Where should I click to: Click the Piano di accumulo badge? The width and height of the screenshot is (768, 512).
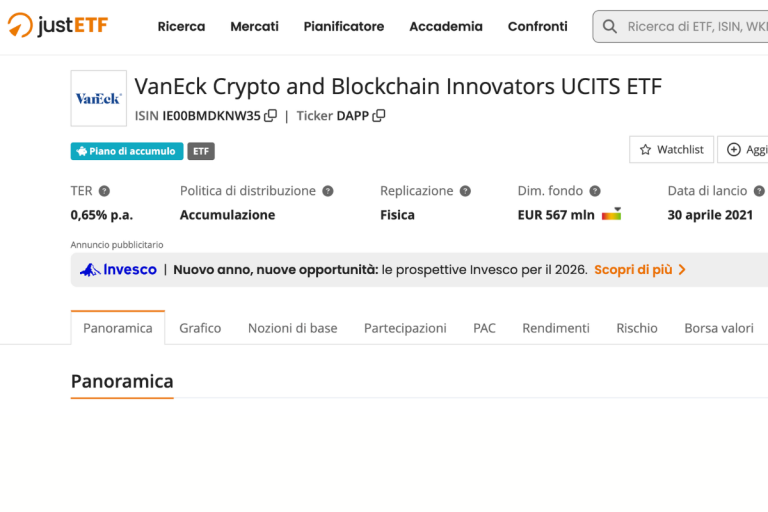click(126, 151)
